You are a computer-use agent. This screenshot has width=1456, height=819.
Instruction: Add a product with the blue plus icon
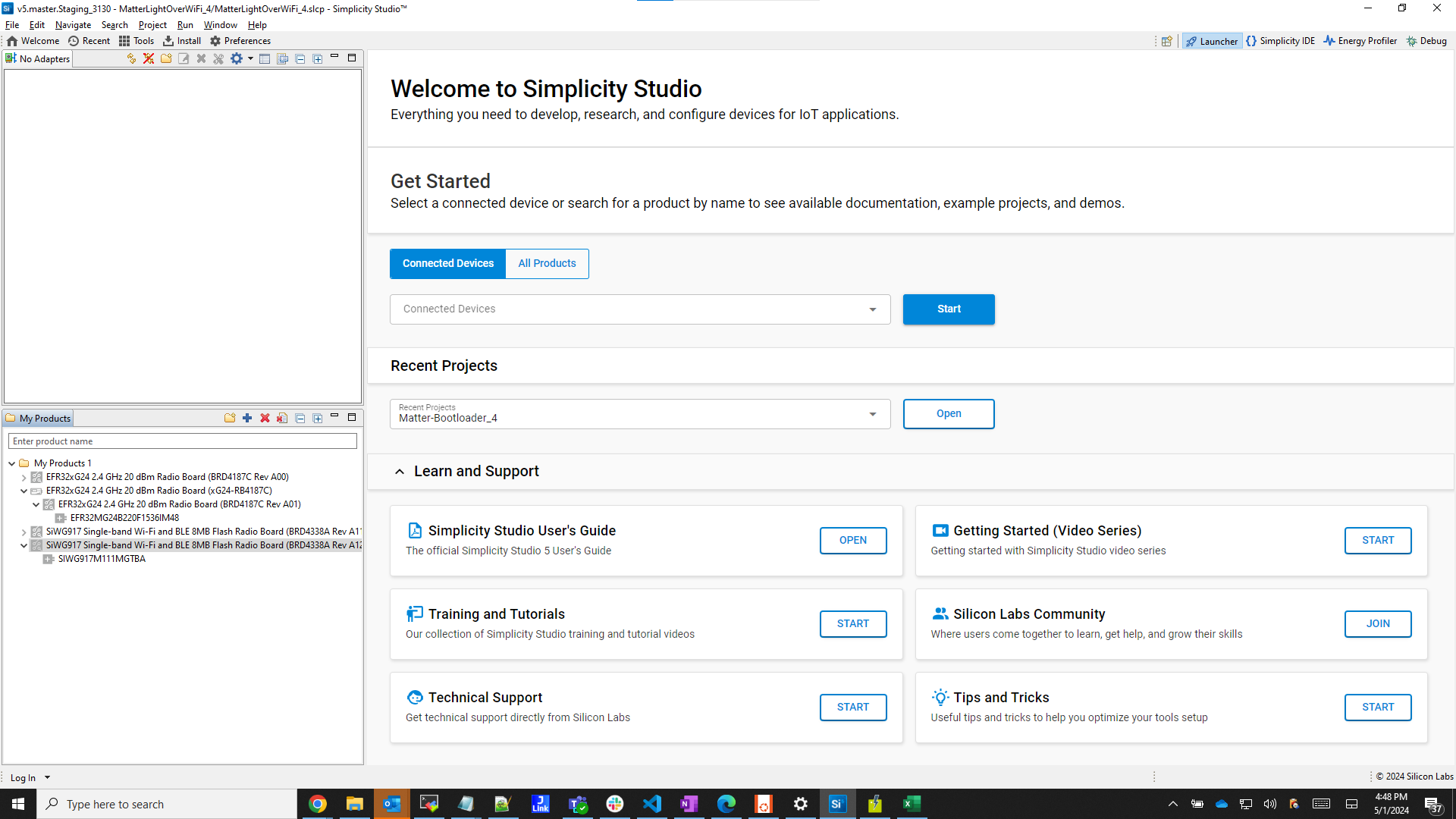coord(247,418)
